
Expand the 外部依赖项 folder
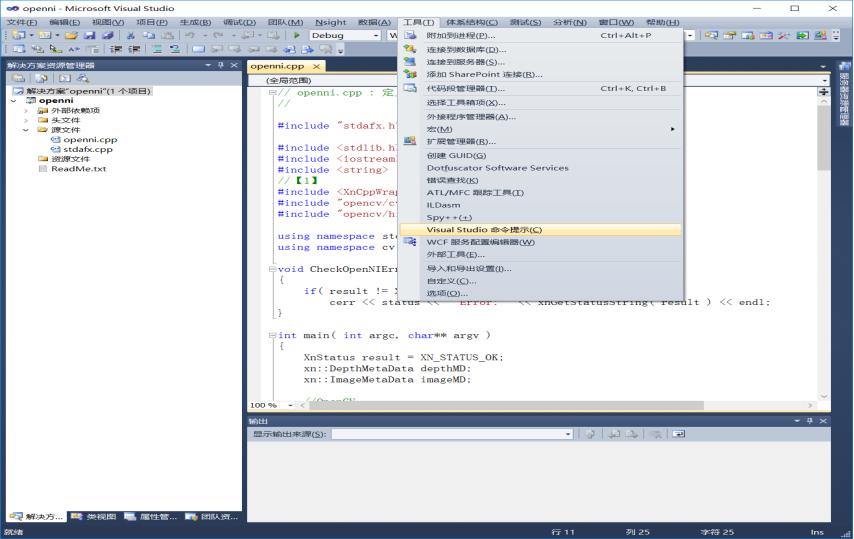(26, 111)
